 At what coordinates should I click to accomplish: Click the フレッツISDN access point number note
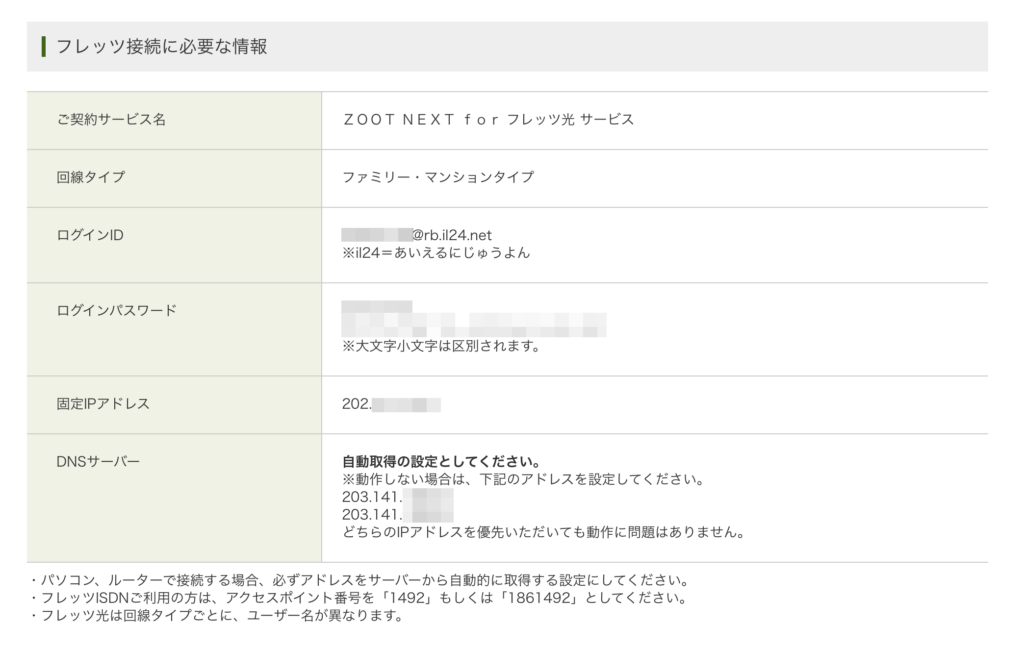coord(359,598)
